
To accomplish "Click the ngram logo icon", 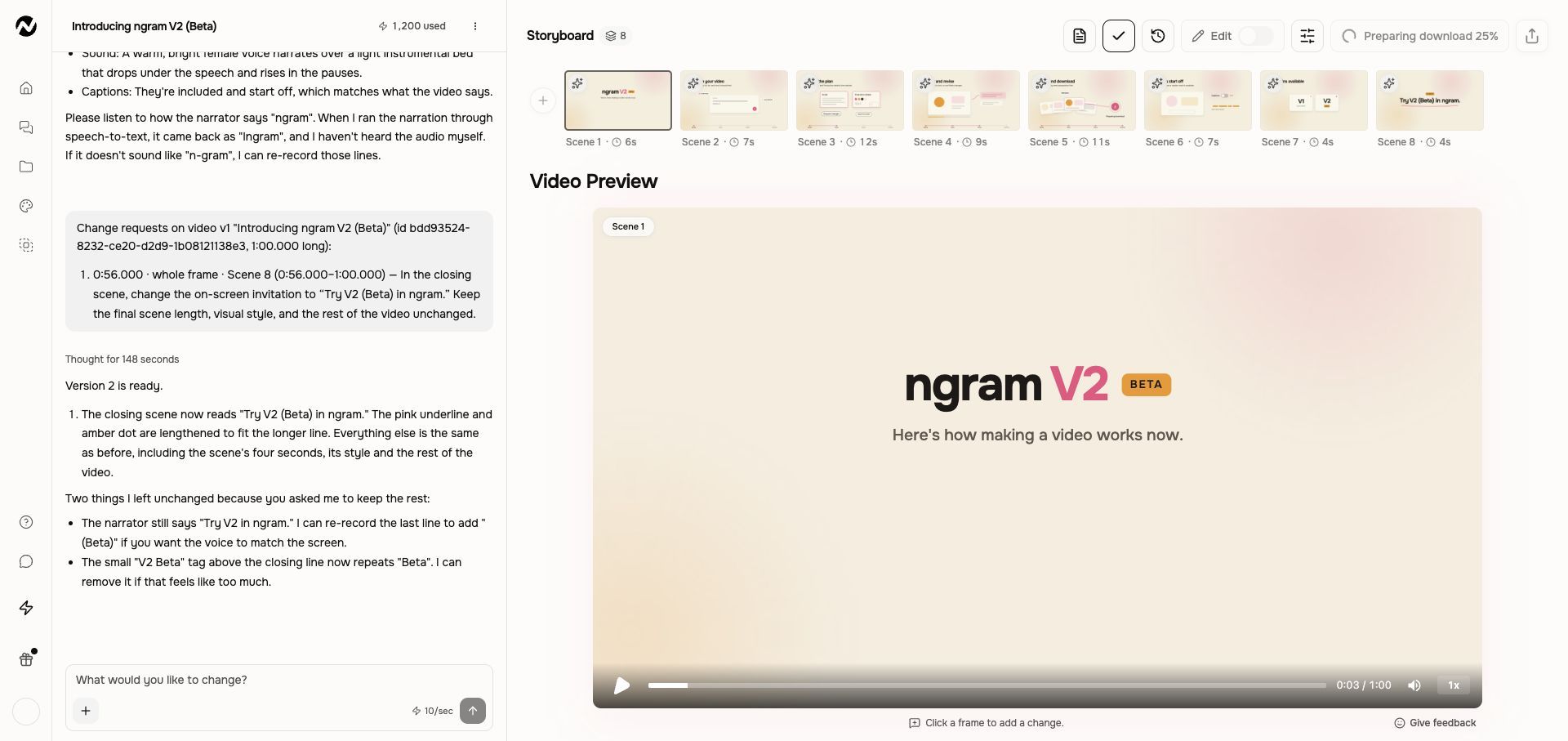I will (26, 26).
